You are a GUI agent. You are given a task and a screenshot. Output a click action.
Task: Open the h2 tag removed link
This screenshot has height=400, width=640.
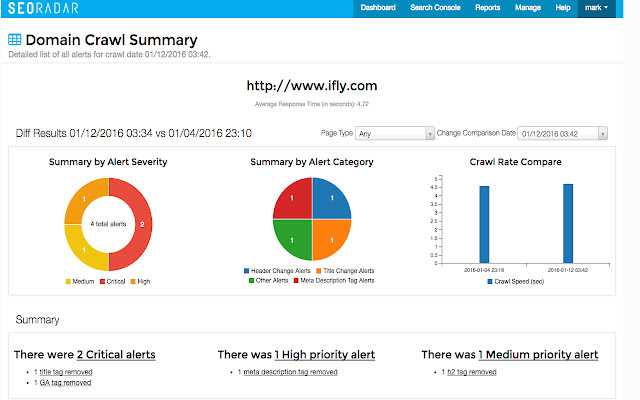point(472,372)
